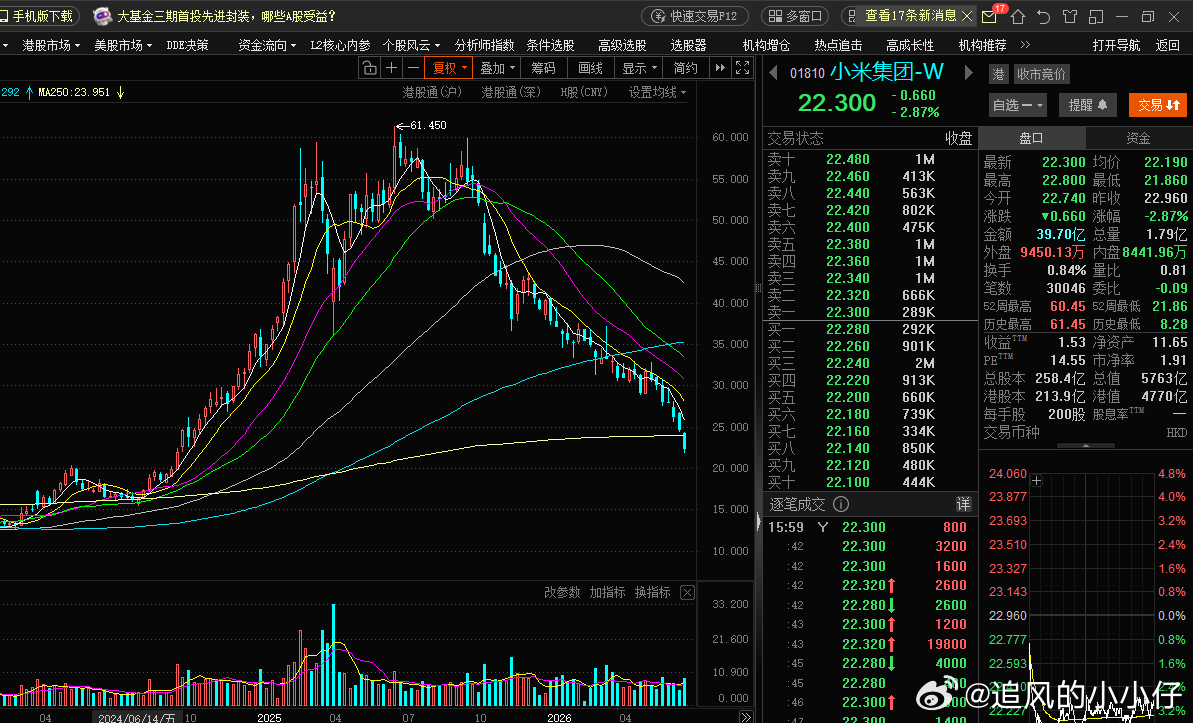Image resolution: width=1193 pixels, height=723 pixels.
Task: Toggle 简约 chart mode
Action: tap(686, 68)
